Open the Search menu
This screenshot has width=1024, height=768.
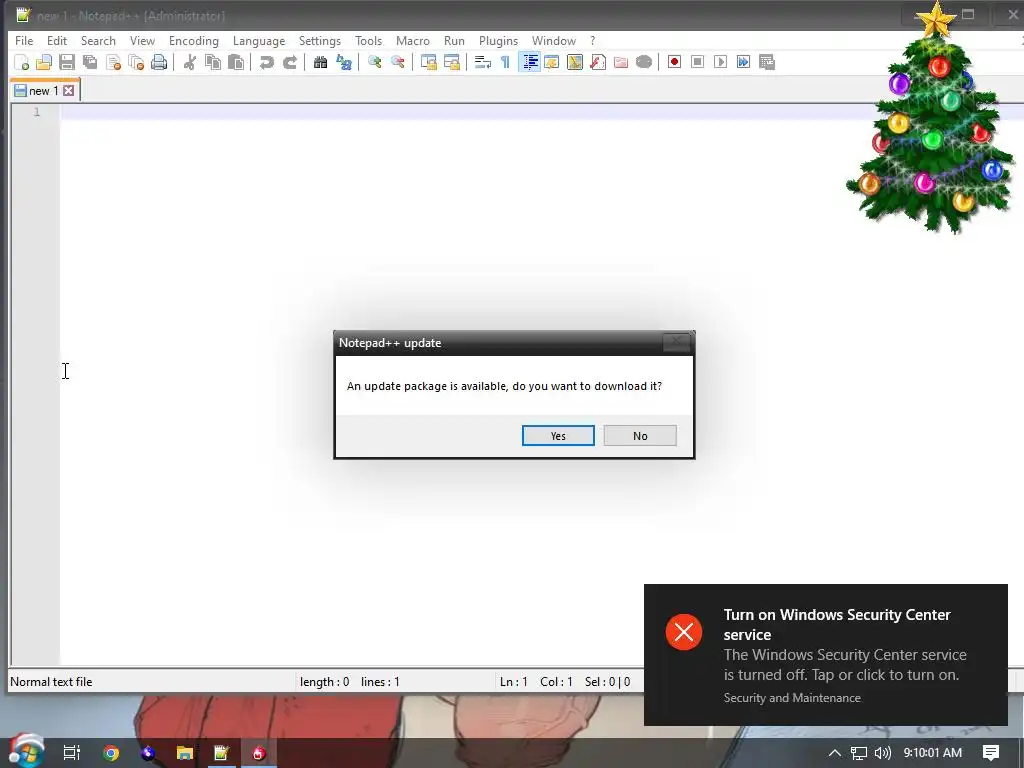98,40
